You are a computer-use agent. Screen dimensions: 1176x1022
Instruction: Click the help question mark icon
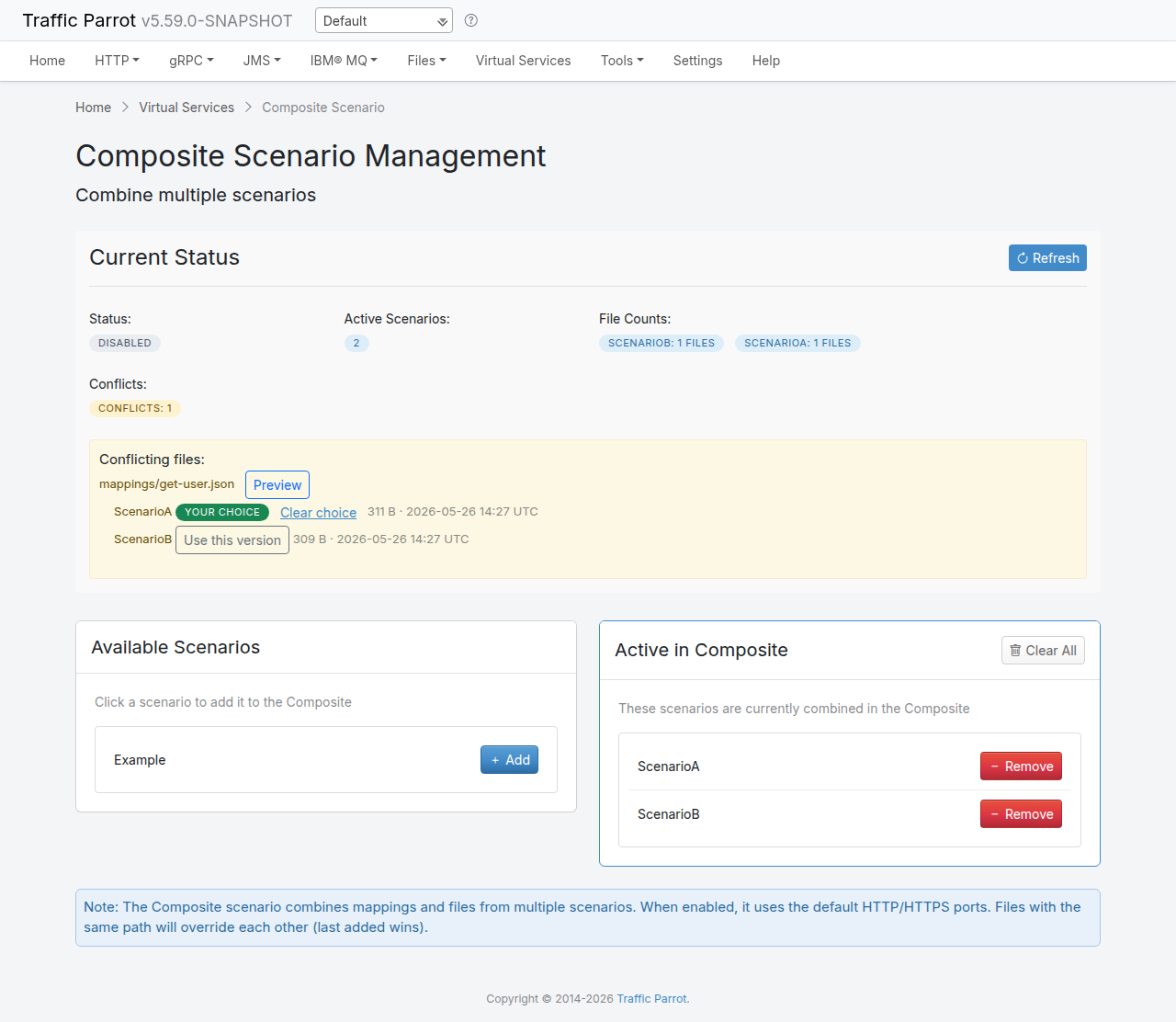pos(471,20)
